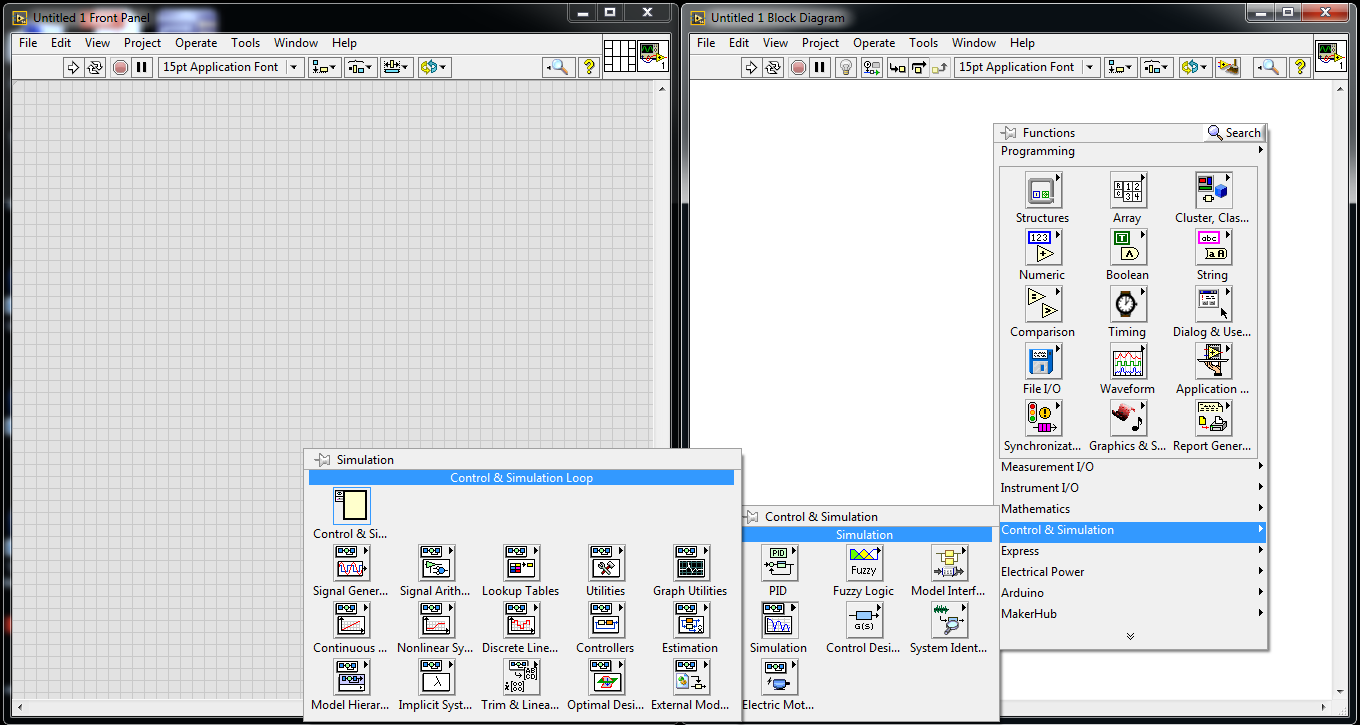
Task: Expand the Measurement I/O category
Action: pyautogui.click(x=1132, y=467)
